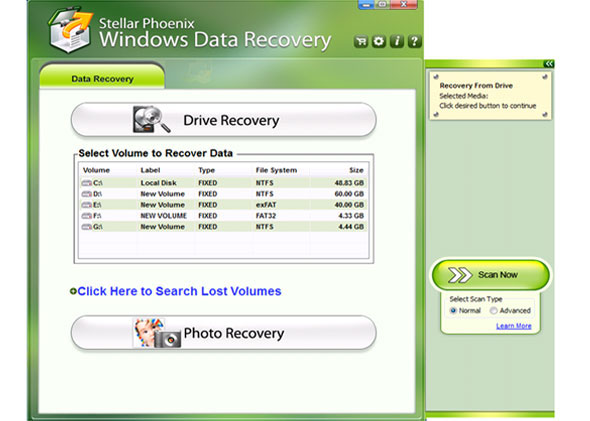Sort by the Volume column header
This screenshot has width=590, height=421.
point(96,170)
